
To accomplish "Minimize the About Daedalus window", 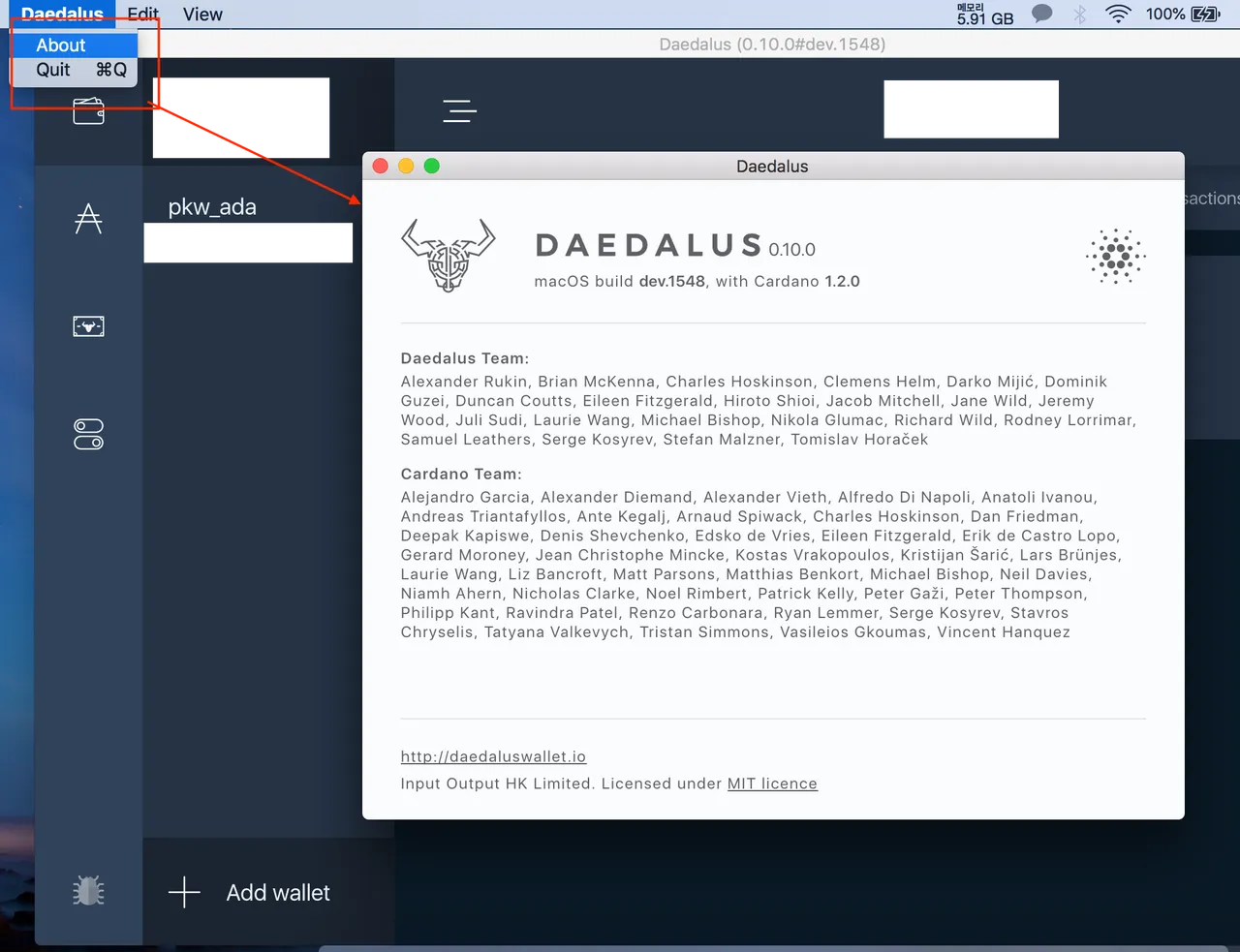I will coord(406,166).
